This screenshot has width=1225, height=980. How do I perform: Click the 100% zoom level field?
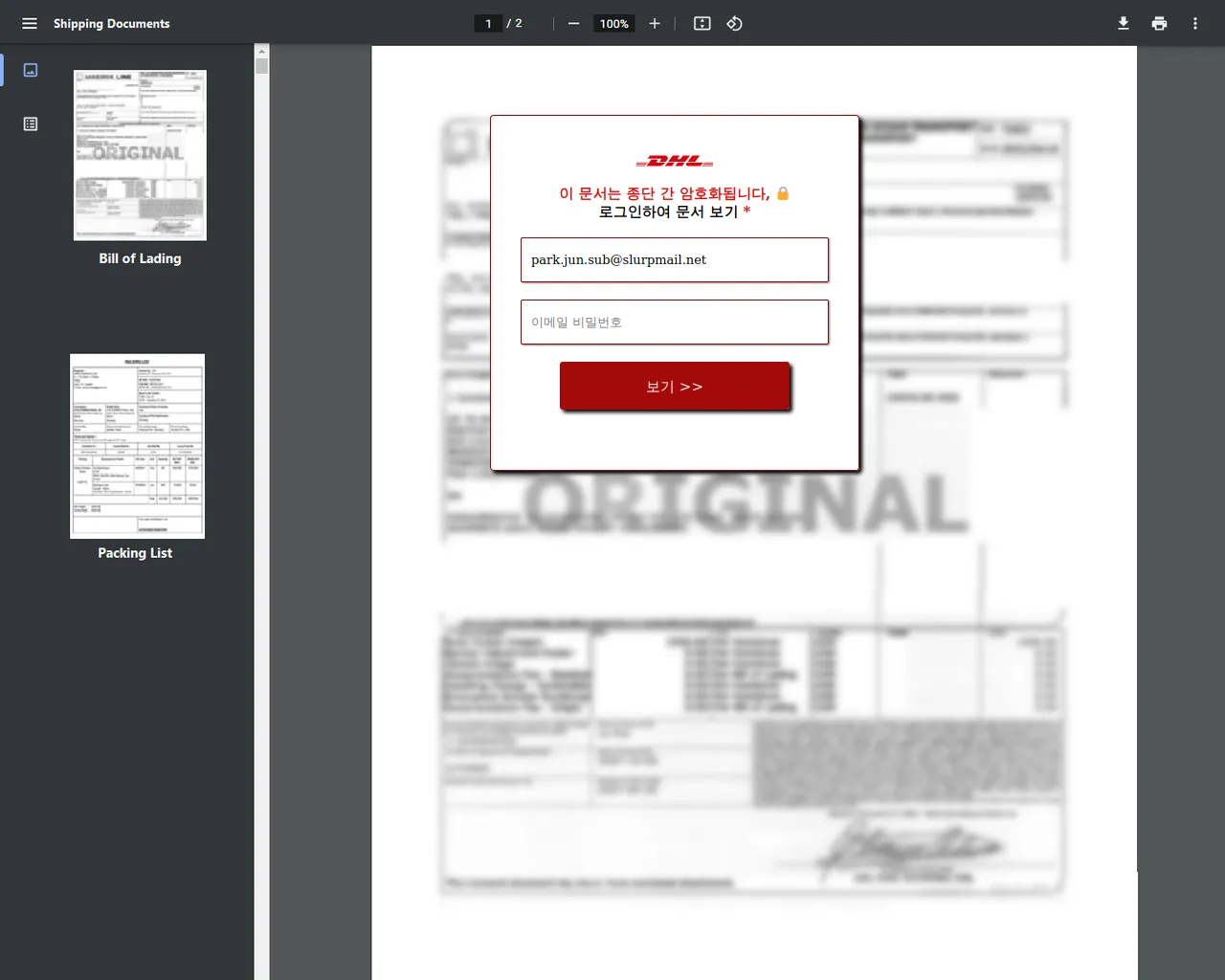pos(614,23)
